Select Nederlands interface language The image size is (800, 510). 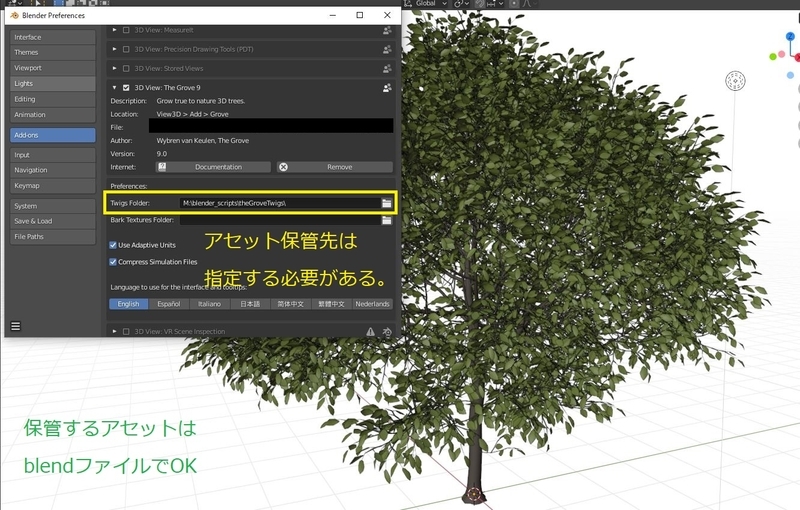(372, 304)
